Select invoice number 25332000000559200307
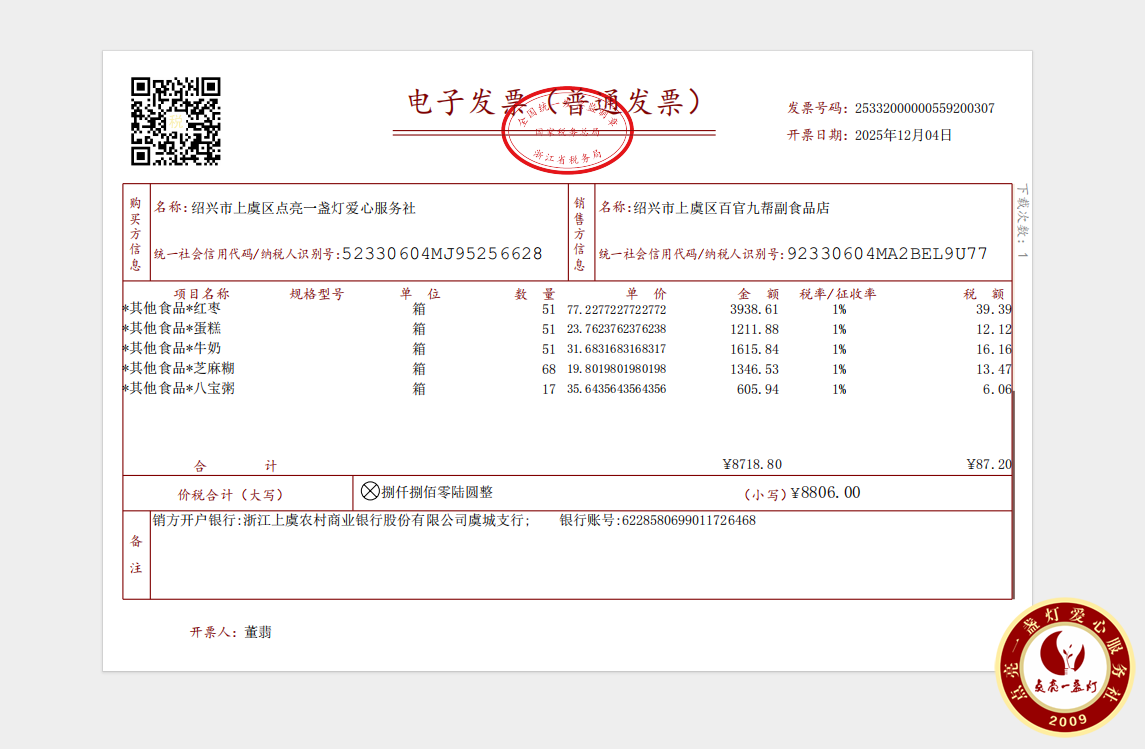The width and height of the screenshot is (1145, 749). point(921,109)
